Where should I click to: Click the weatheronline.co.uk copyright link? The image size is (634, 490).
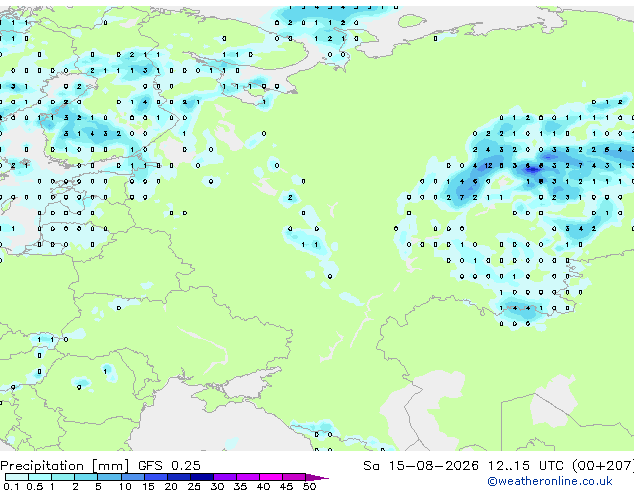[550, 481]
